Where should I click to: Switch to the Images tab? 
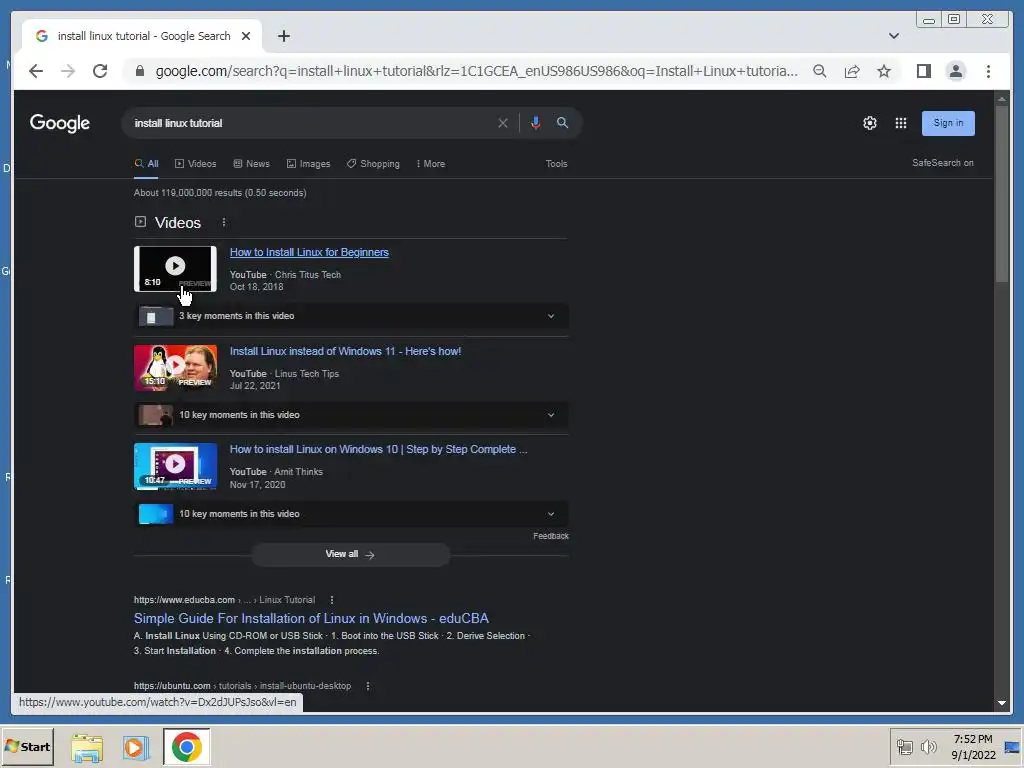[308, 164]
